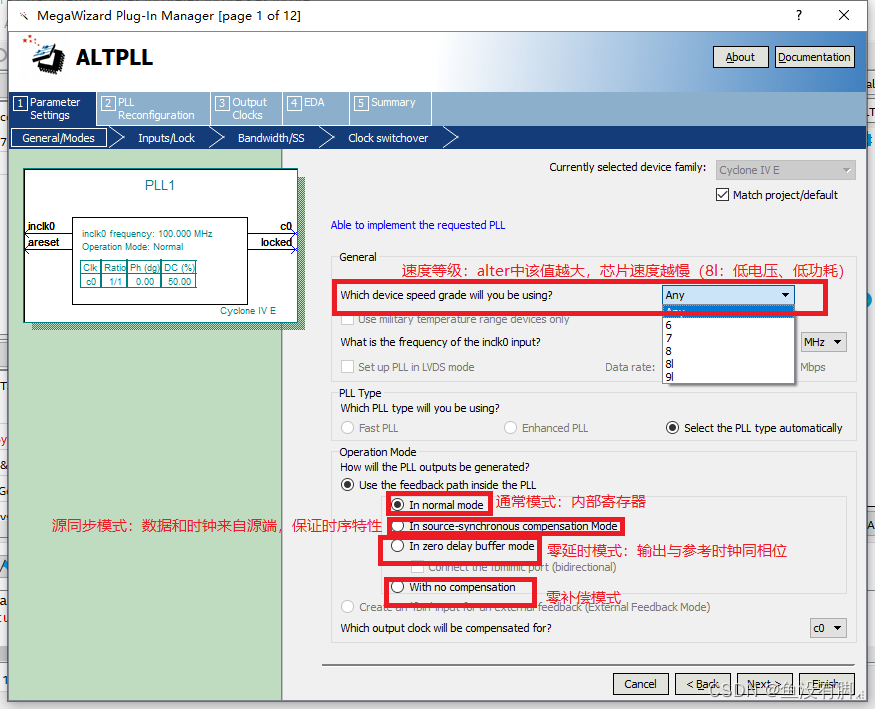875x709 pixels.
Task: Open the Documentation
Action: tap(814, 57)
